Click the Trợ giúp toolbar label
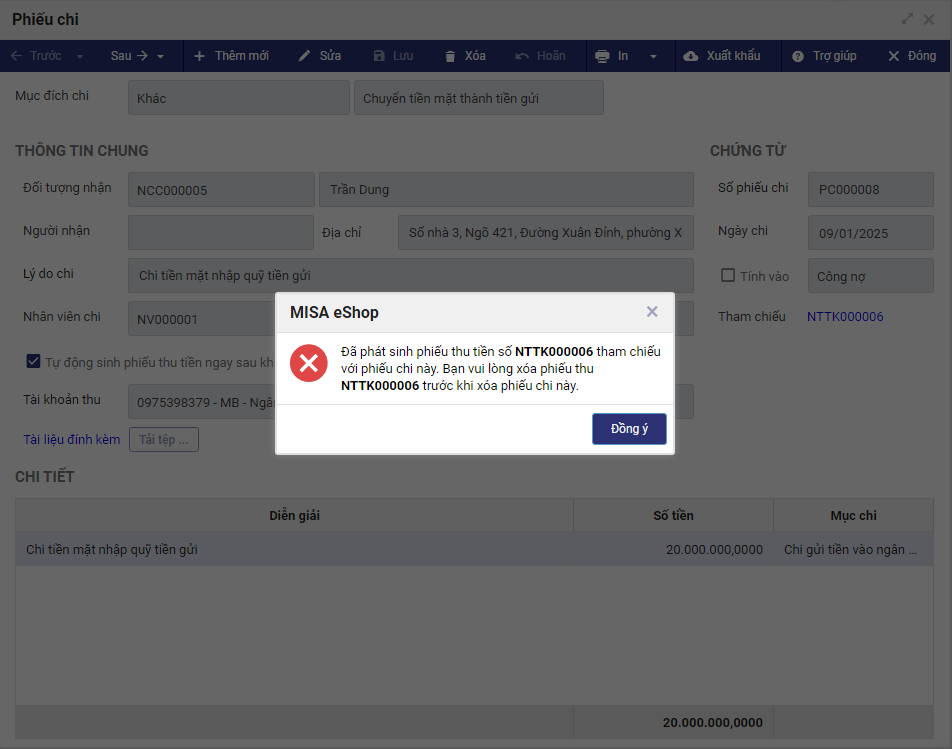 coord(835,56)
